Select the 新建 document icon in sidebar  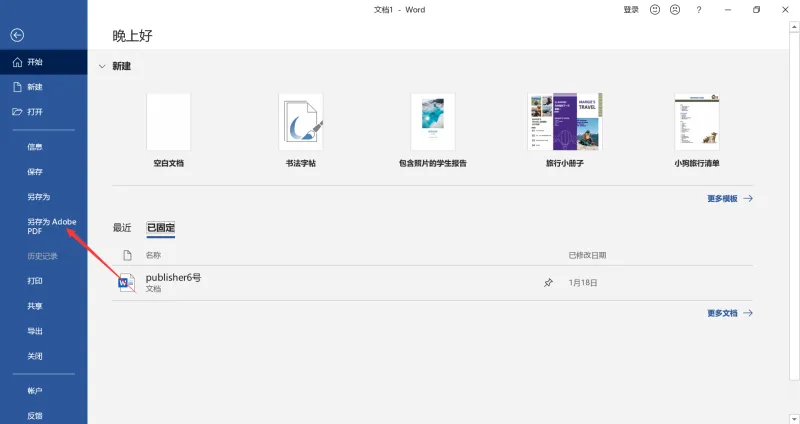pos(17,87)
